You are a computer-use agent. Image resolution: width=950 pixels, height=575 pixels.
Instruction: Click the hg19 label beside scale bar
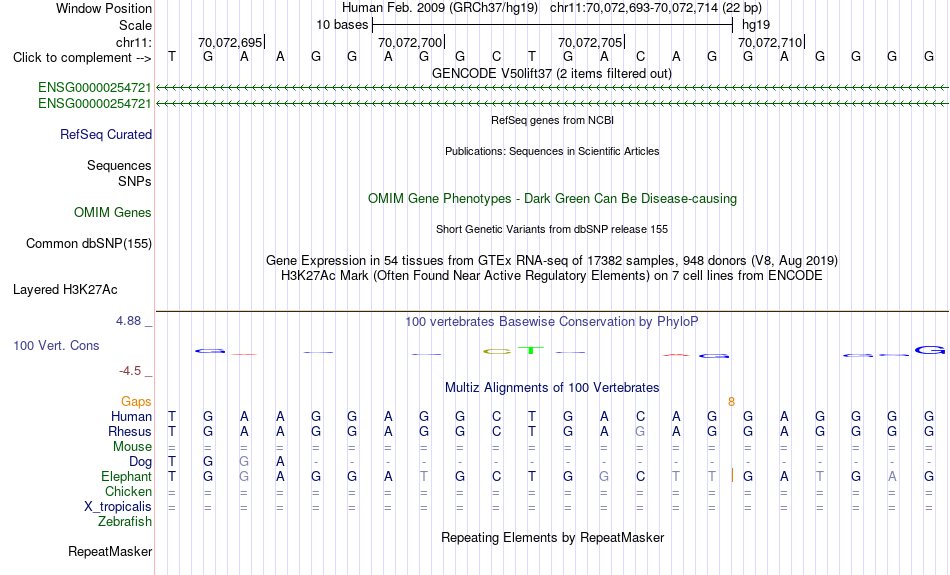click(x=756, y=25)
